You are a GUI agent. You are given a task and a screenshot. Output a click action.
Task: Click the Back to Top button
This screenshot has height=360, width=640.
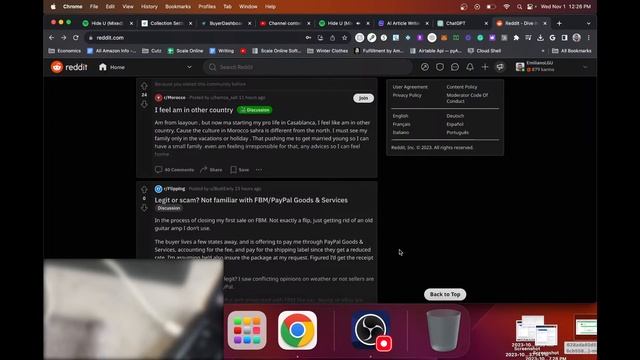coord(445,294)
